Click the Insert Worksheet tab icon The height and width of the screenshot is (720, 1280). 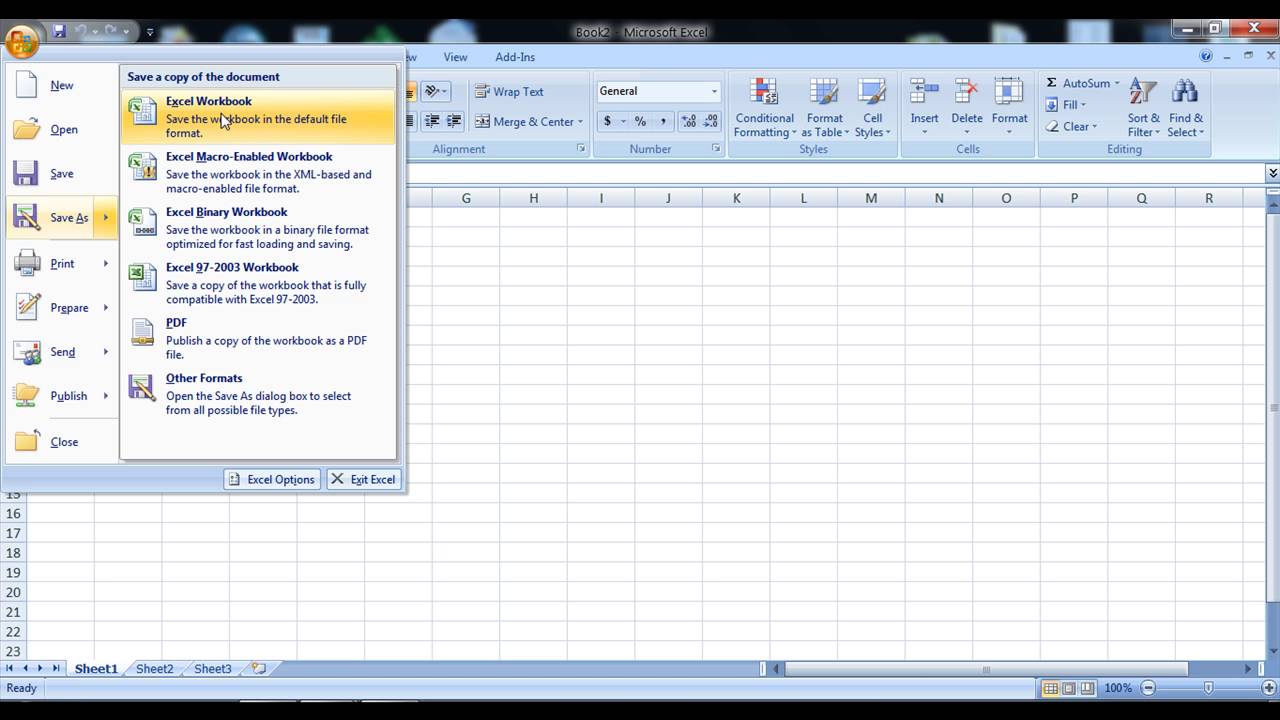(x=259, y=669)
